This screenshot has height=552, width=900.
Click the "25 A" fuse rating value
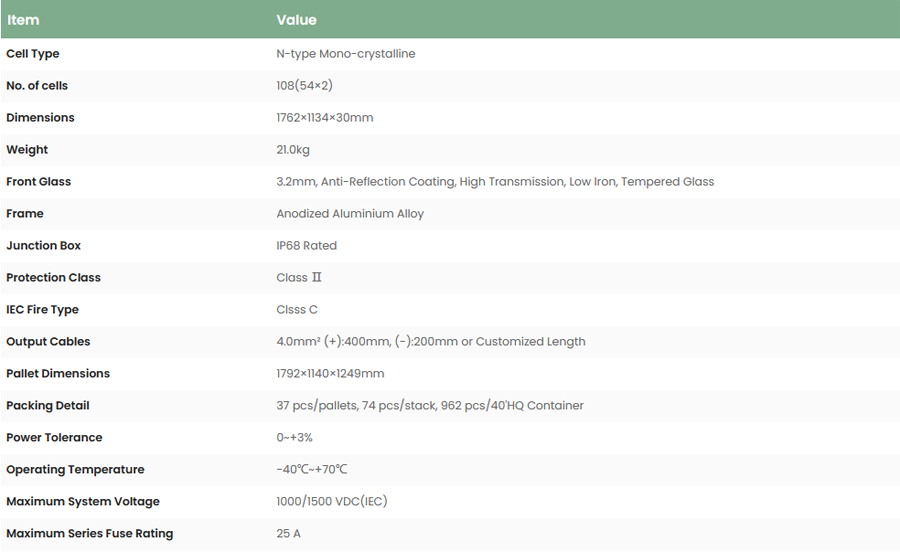tap(288, 534)
